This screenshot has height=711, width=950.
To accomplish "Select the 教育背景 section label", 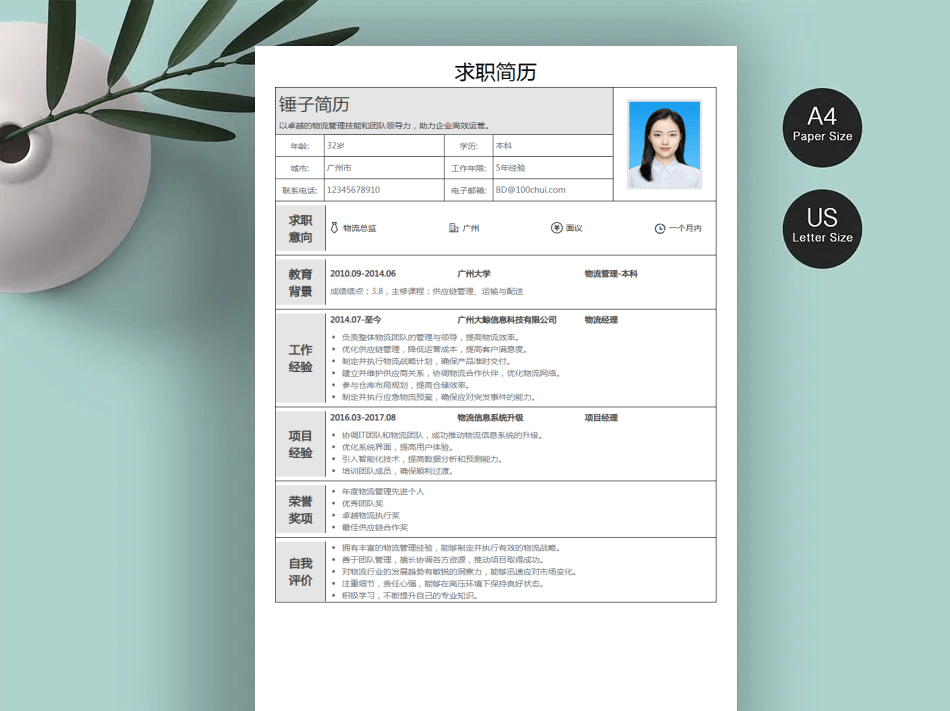I will (x=300, y=283).
